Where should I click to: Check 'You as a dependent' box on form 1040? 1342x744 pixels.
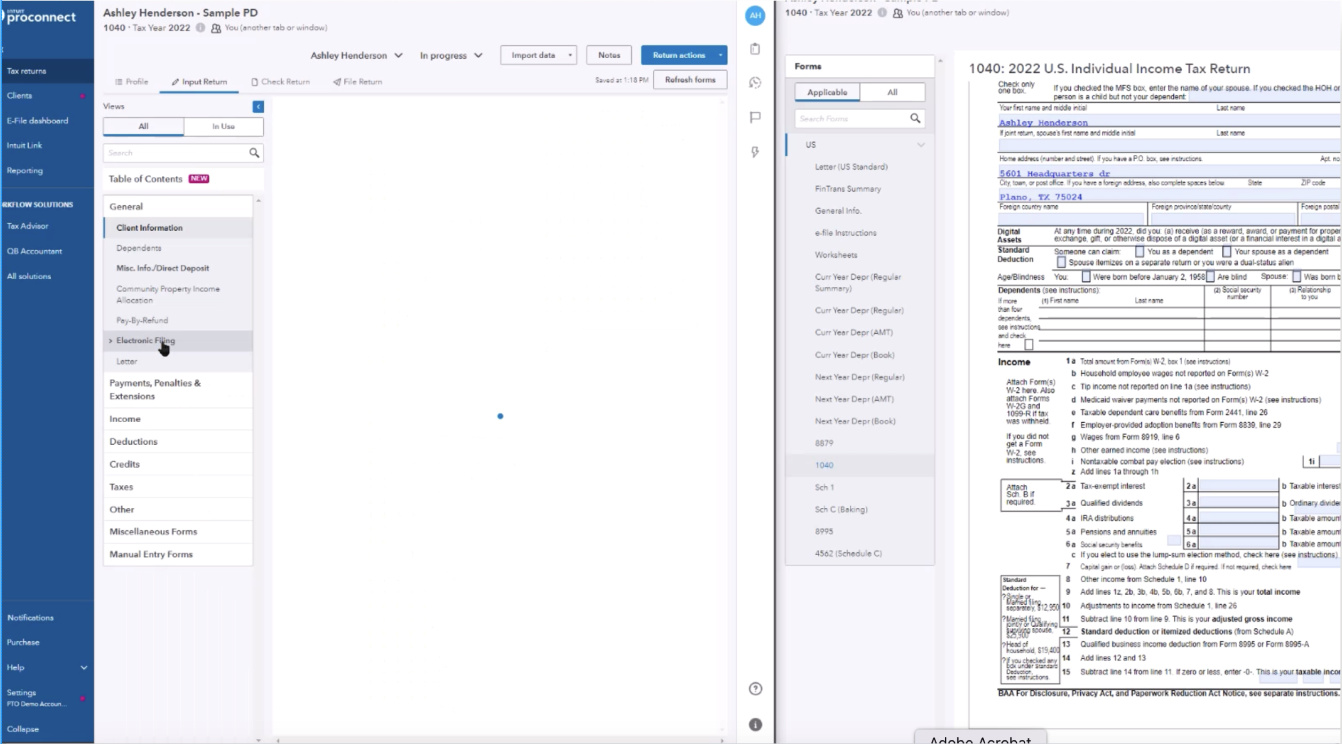(x=1139, y=252)
